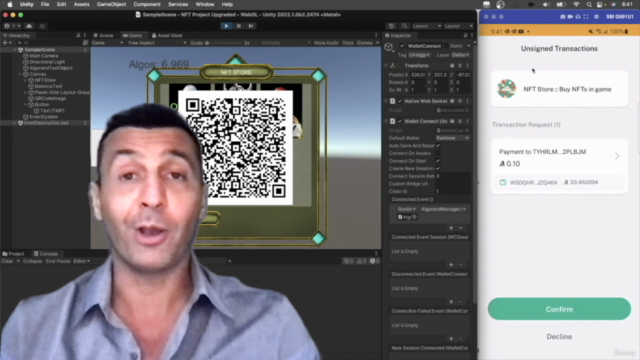Toggle Mute Audio in Game view
This screenshot has width=640, height=360.
point(326,43)
